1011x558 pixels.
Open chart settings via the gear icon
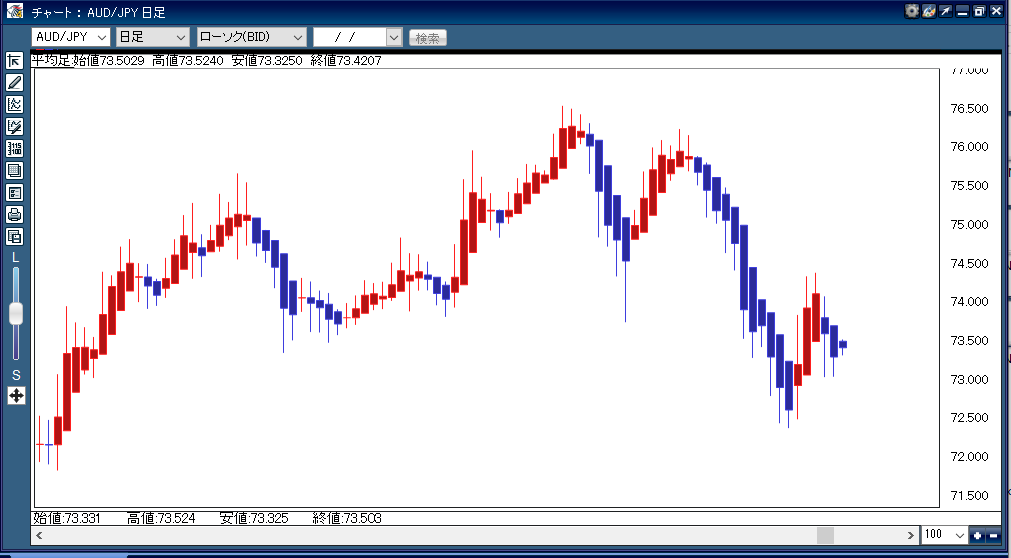(912, 12)
